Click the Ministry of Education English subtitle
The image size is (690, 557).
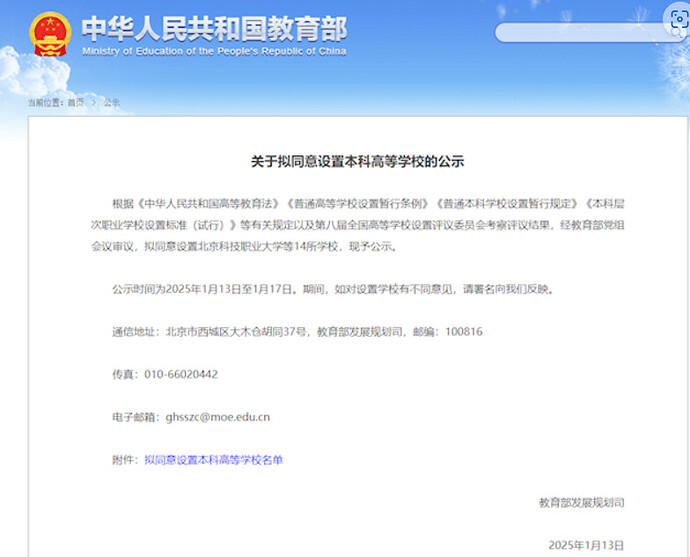[x=214, y=51]
